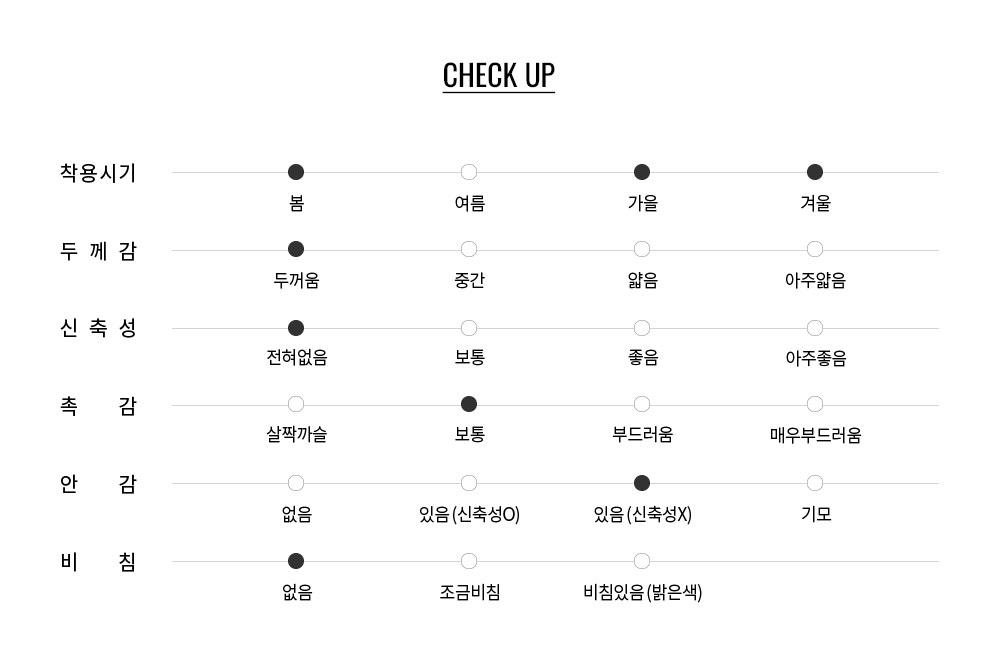Select 살짝까슬 texture radio dot

point(296,404)
